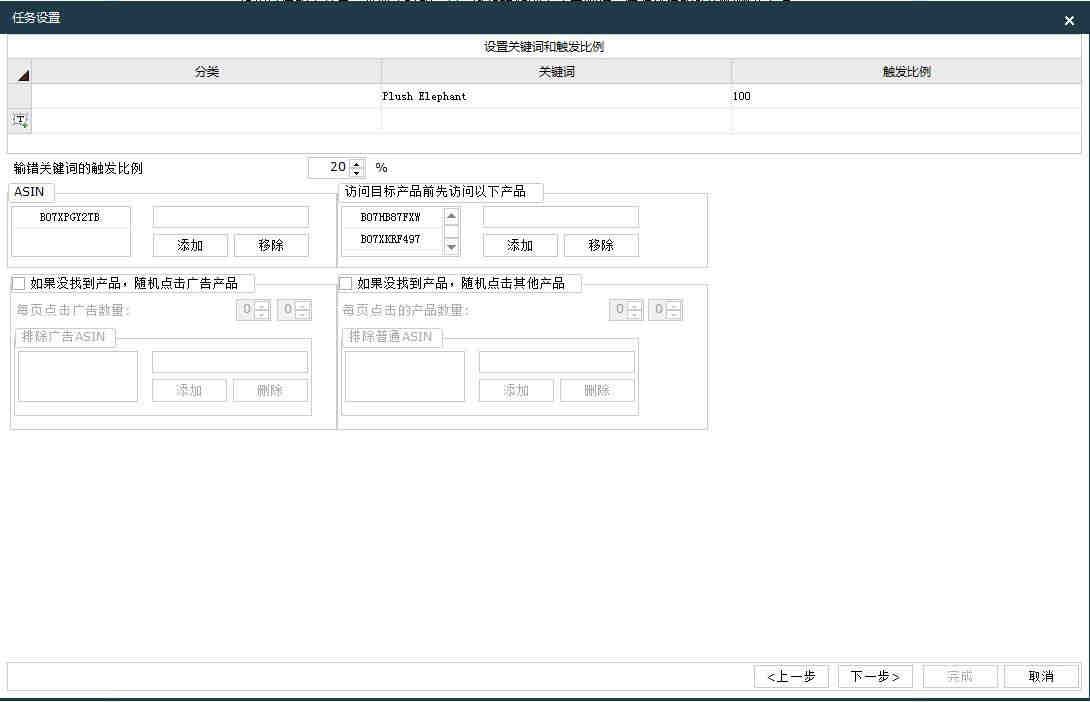Click the first row header selector
This screenshot has height=702, width=1090.
(x=19, y=96)
